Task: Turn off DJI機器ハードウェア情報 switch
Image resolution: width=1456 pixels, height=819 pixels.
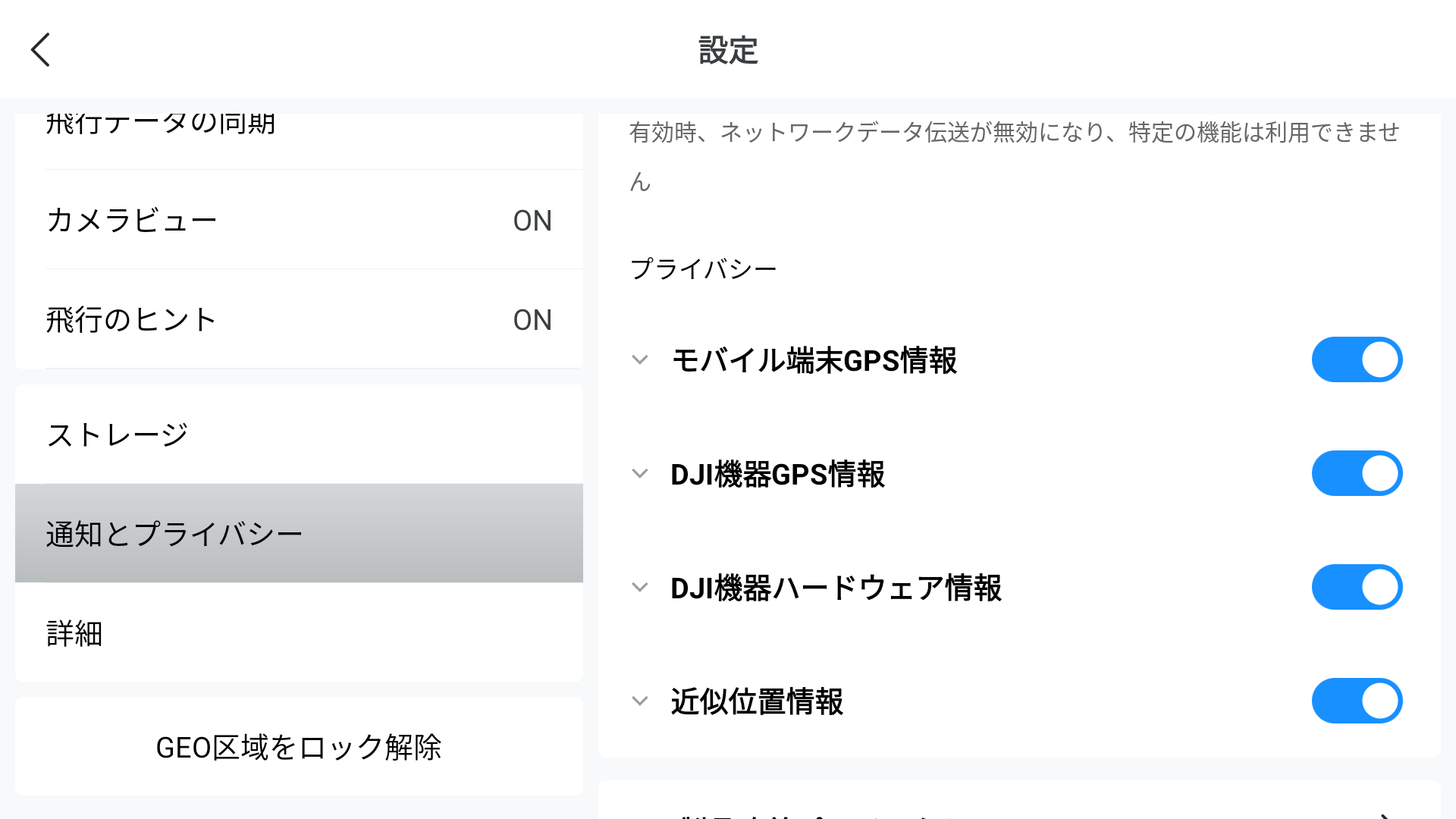Action: click(x=1357, y=587)
